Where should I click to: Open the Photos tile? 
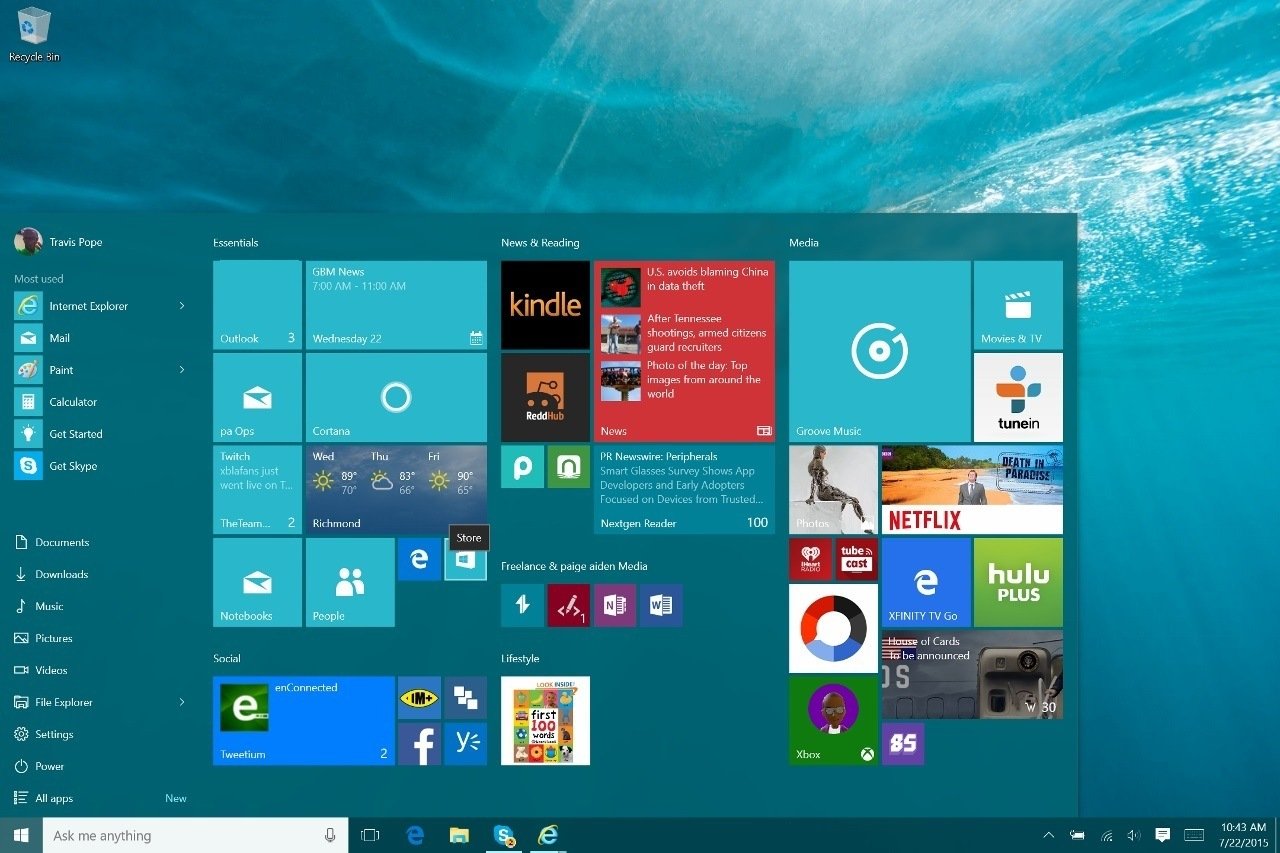pyautogui.click(x=833, y=490)
